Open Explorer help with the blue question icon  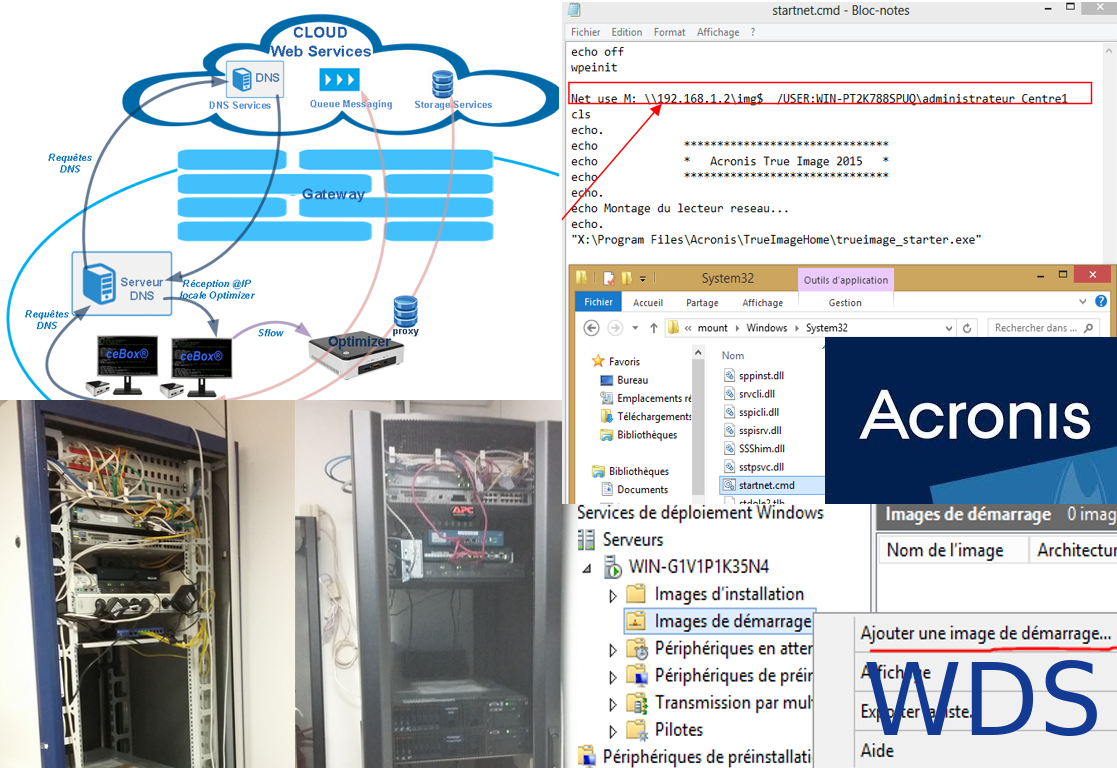[x=1101, y=301]
